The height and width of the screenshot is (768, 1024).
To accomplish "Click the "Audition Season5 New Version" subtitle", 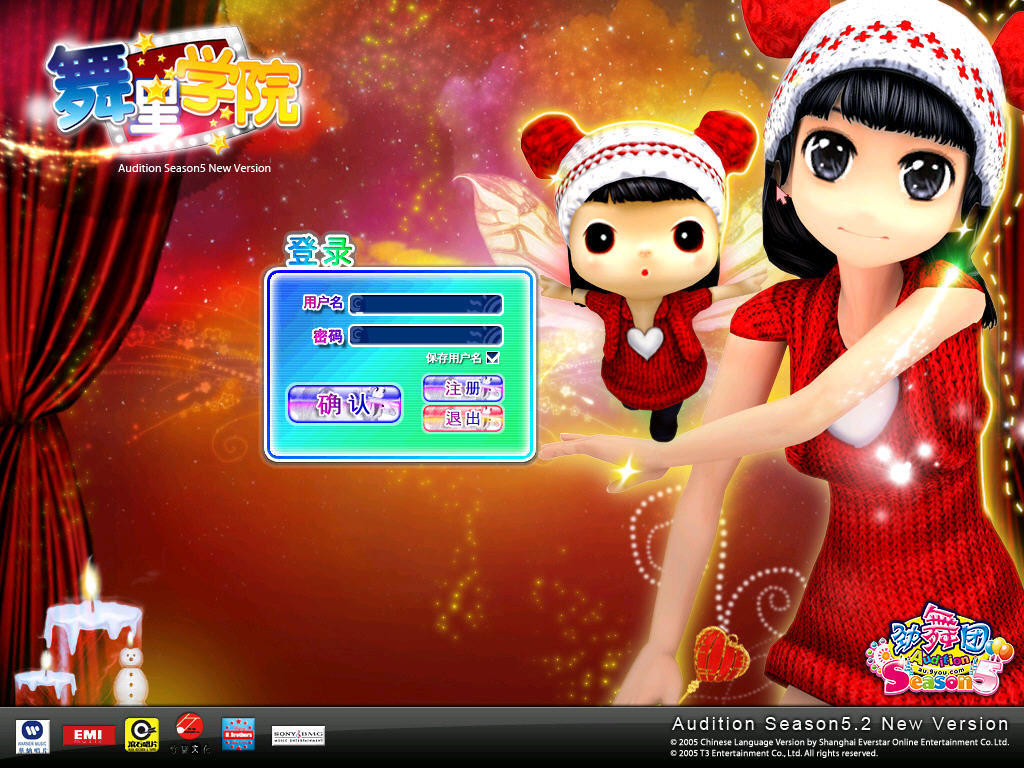I will click(x=194, y=168).
